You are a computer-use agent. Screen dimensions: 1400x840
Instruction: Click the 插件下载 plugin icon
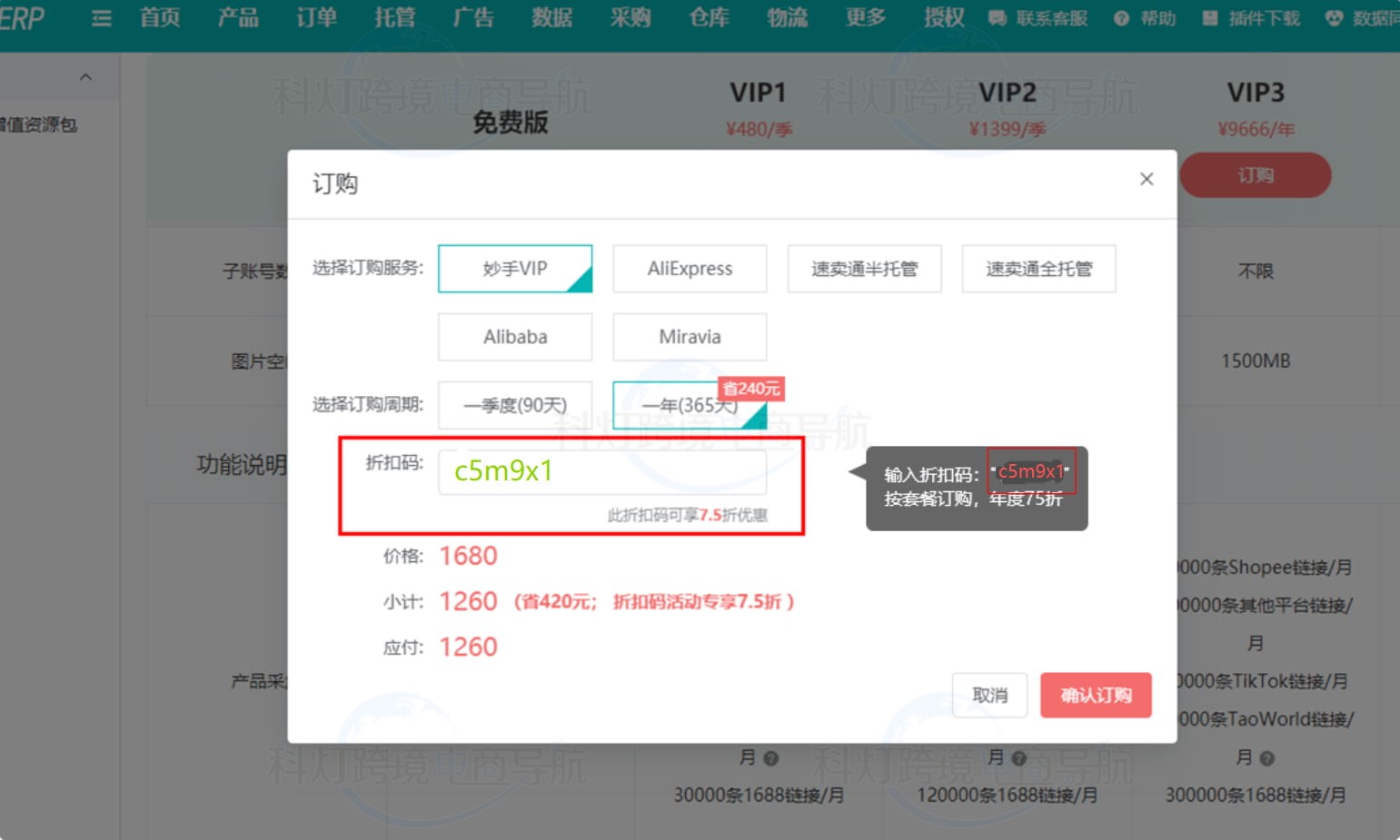[x=1210, y=18]
